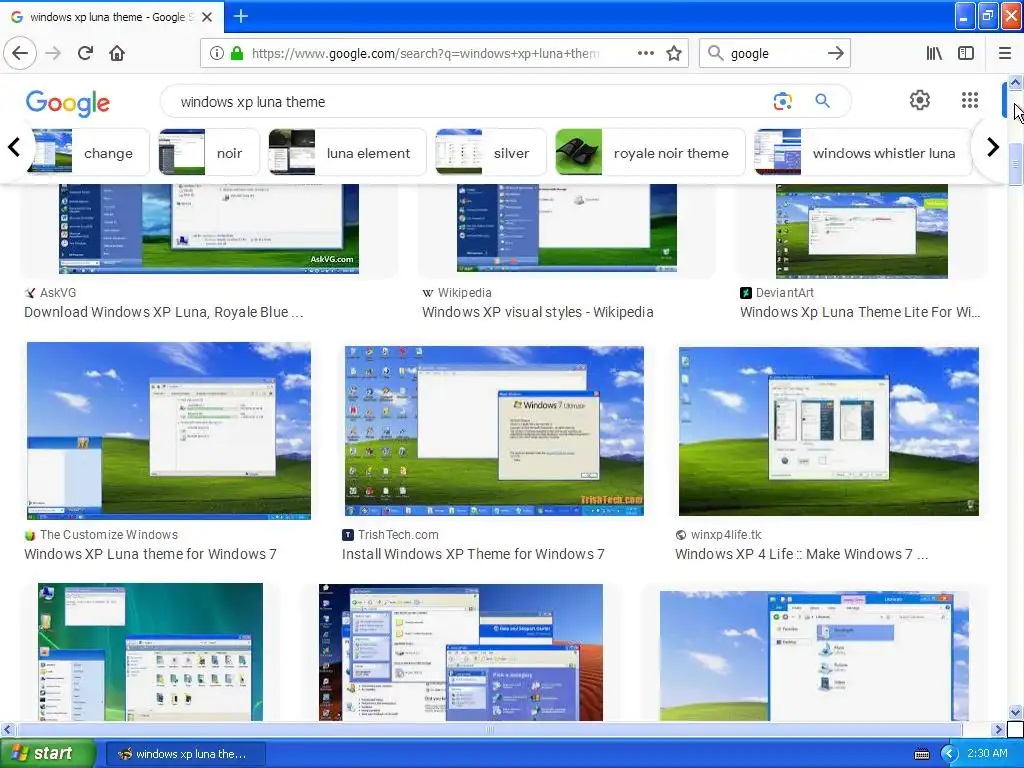Open 'Windows Xp Luna Theme Lite' link

pyautogui.click(x=860, y=312)
